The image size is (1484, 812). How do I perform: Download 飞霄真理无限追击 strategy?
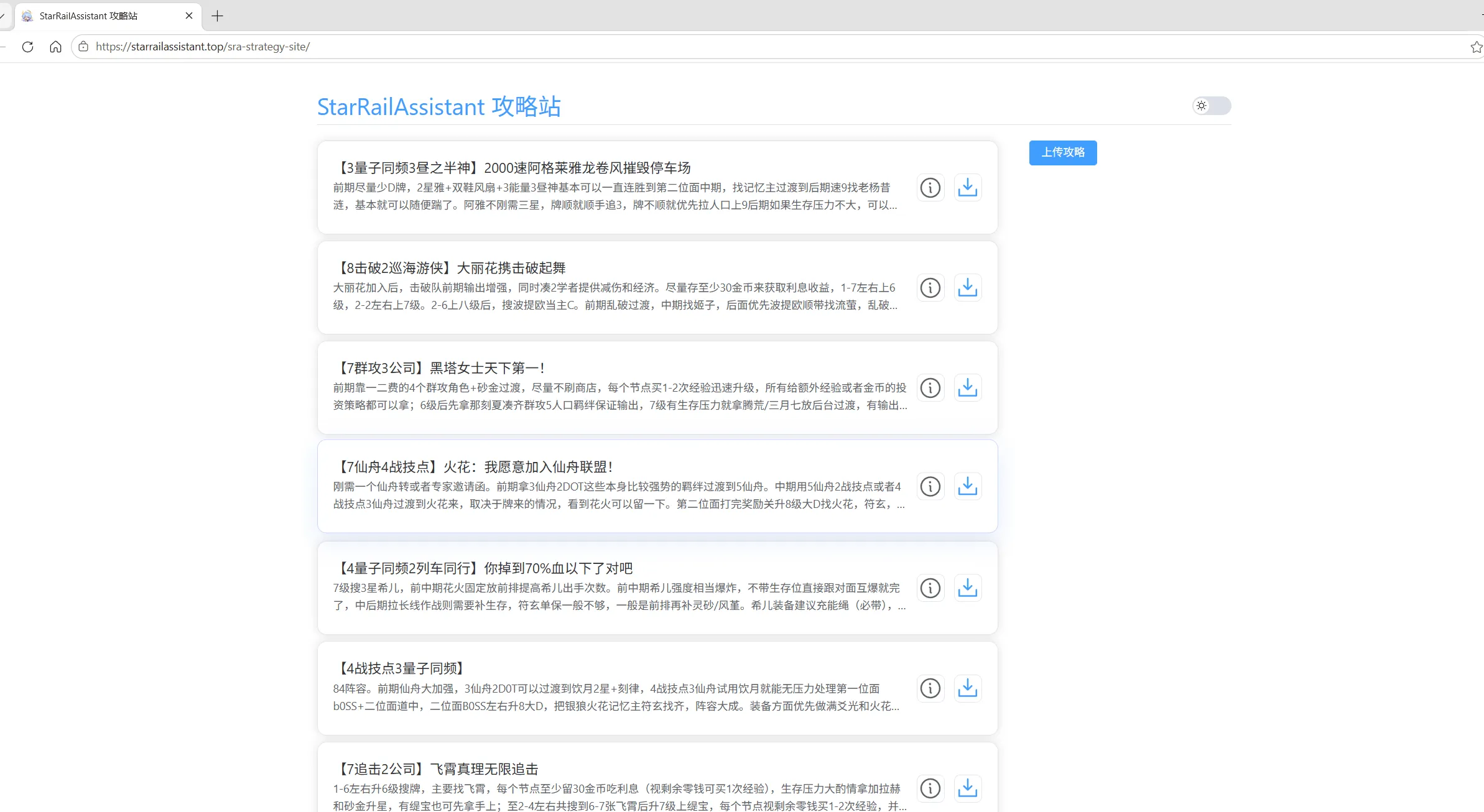point(968,788)
